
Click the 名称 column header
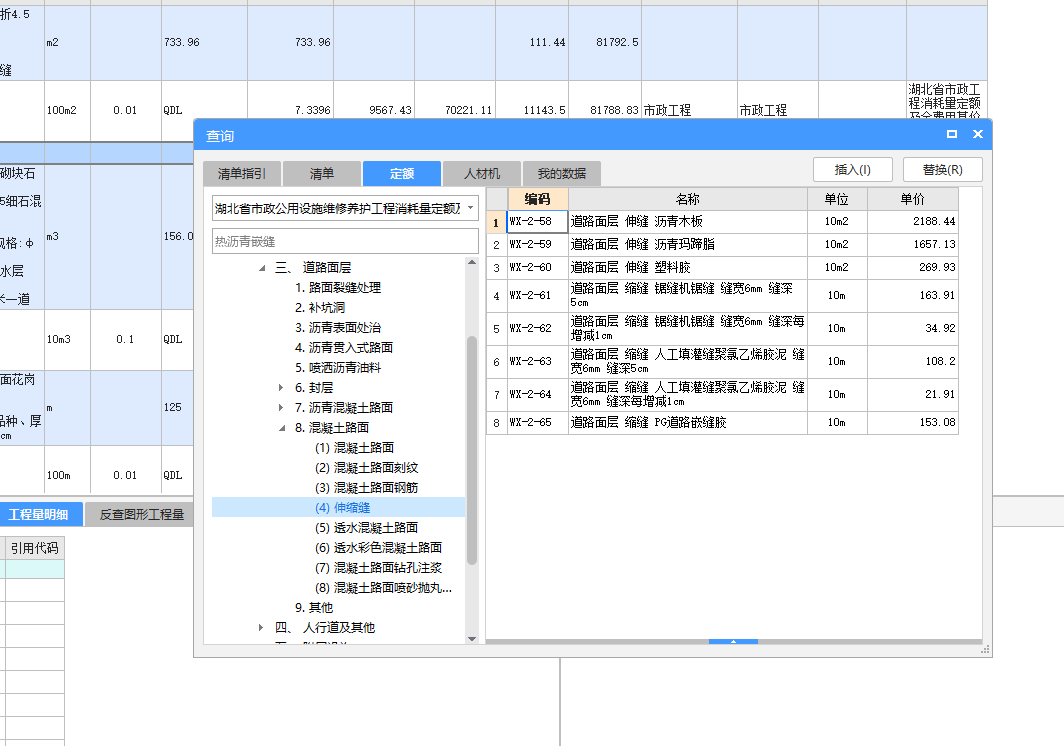tap(687, 199)
